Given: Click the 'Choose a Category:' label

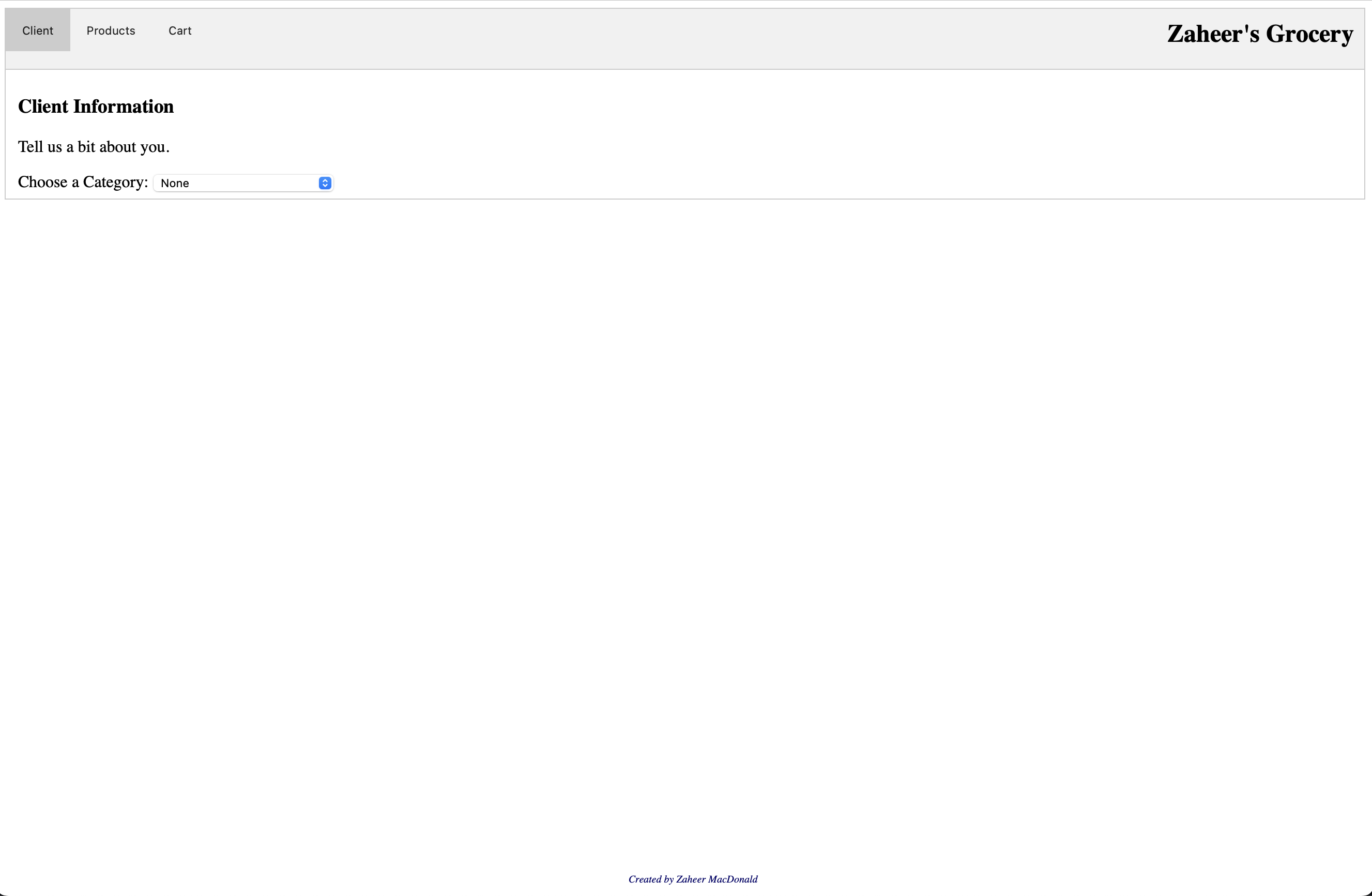Looking at the screenshot, I should tap(83, 182).
